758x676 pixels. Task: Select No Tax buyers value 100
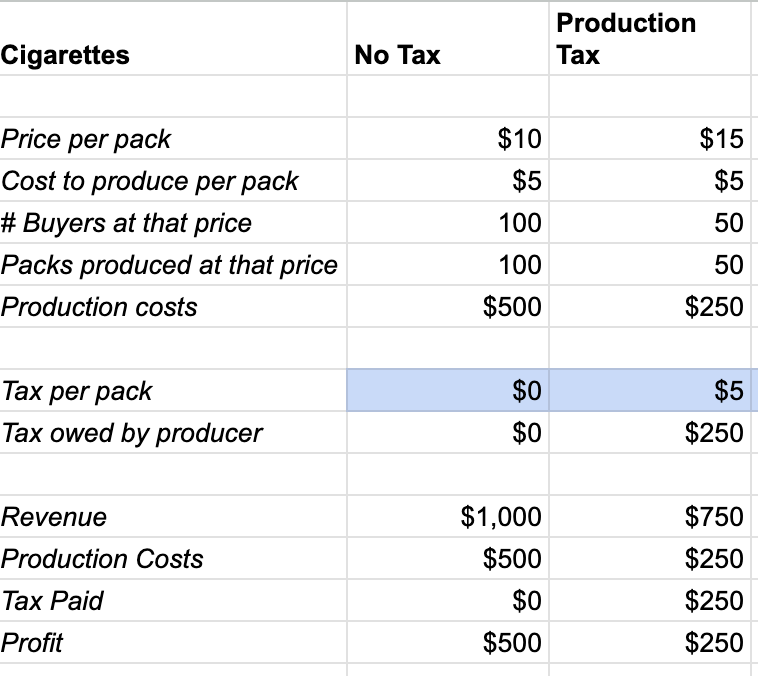pos(448,222)
